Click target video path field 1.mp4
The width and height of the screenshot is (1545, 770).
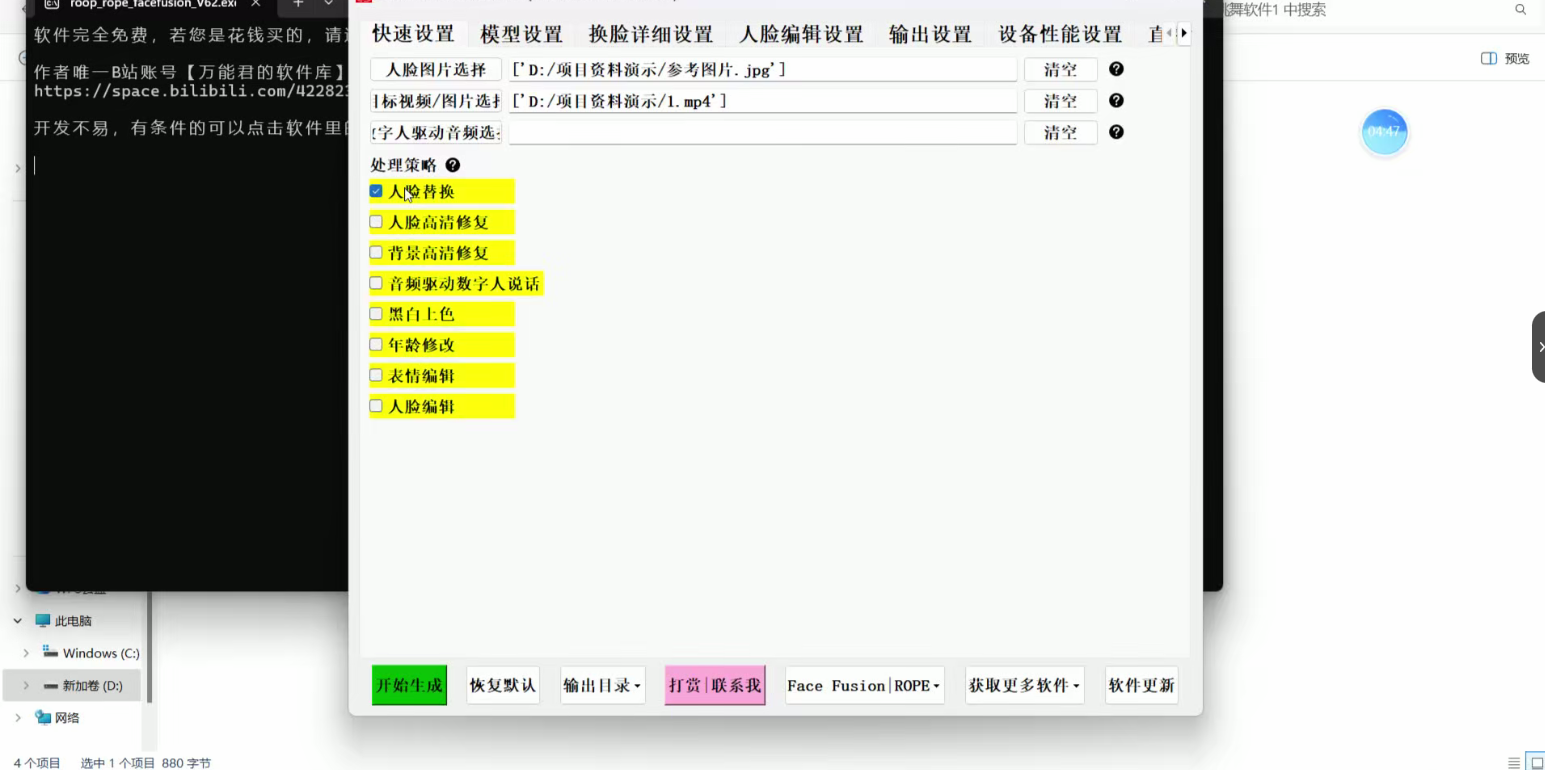pyautogui.click(x=763, y=101)
